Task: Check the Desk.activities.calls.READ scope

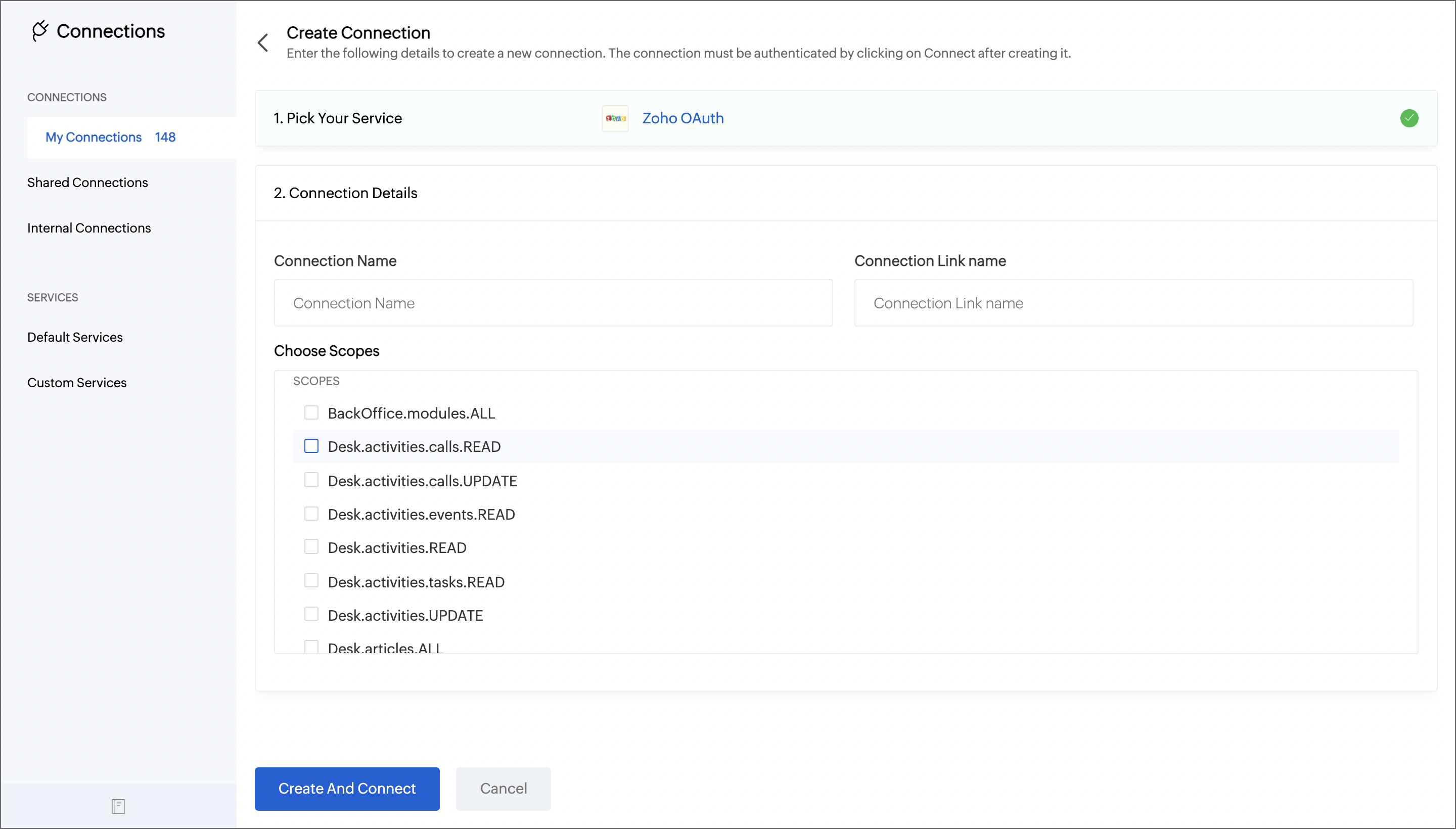Action: [x=311, y=446]
